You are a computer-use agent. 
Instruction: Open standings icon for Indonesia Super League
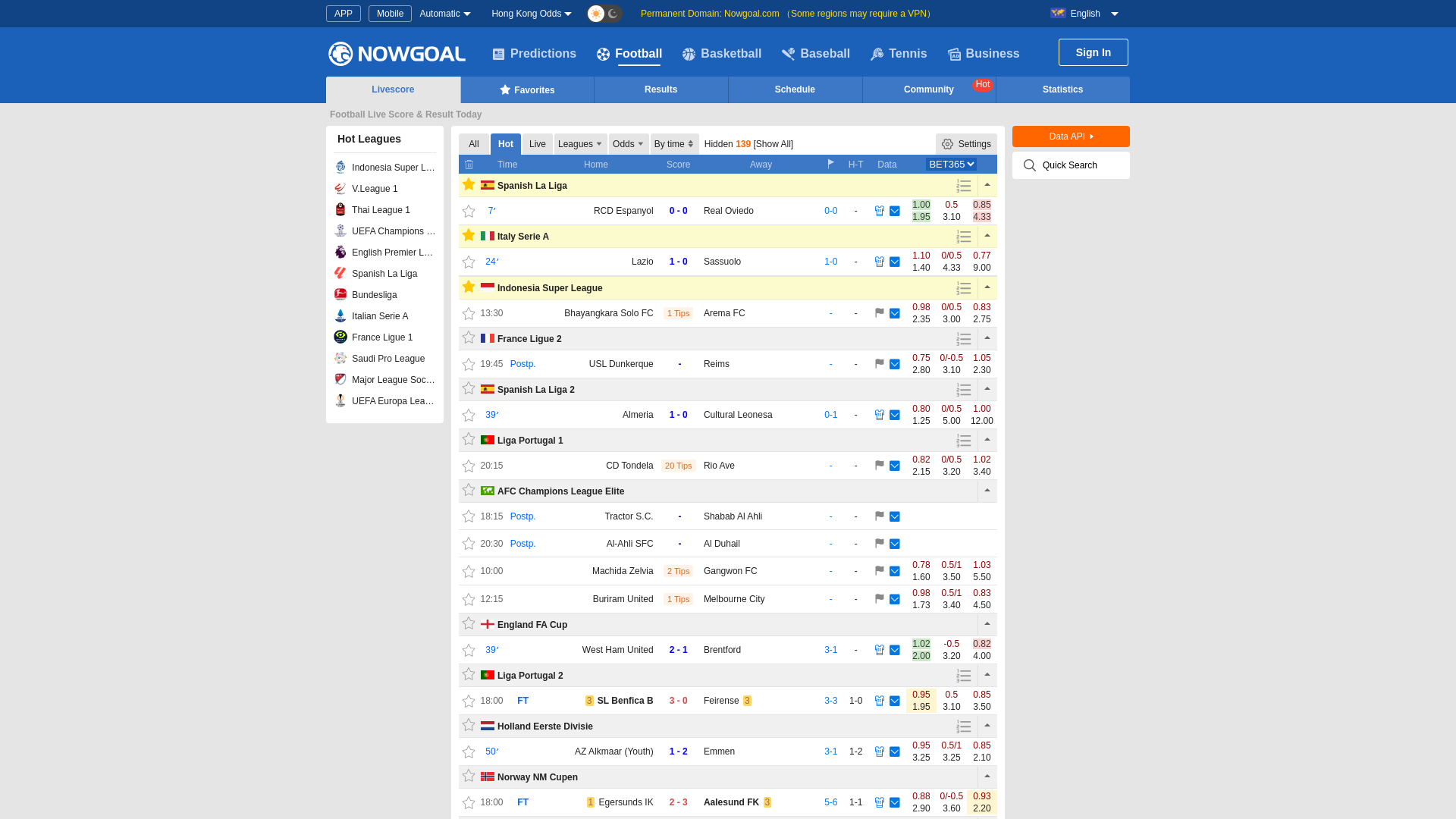pos(964,288)
